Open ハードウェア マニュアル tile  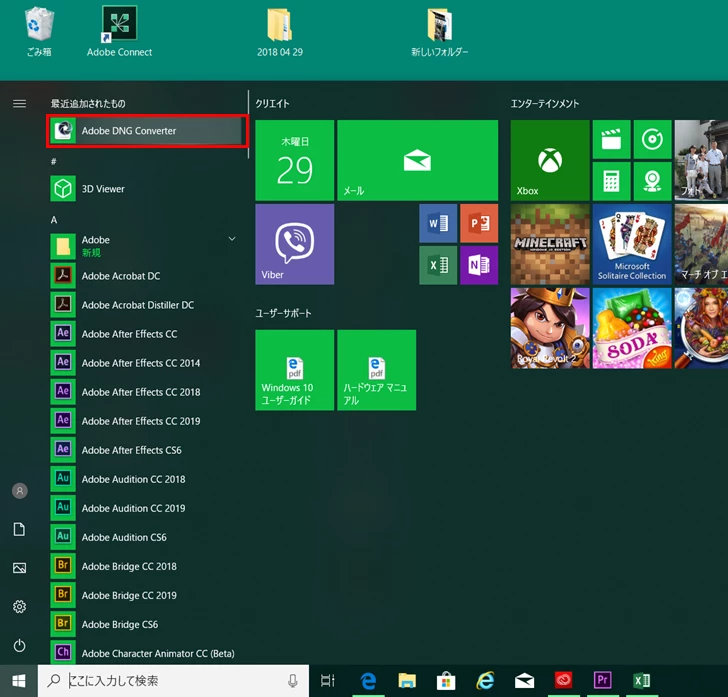[x=377, y=370]
